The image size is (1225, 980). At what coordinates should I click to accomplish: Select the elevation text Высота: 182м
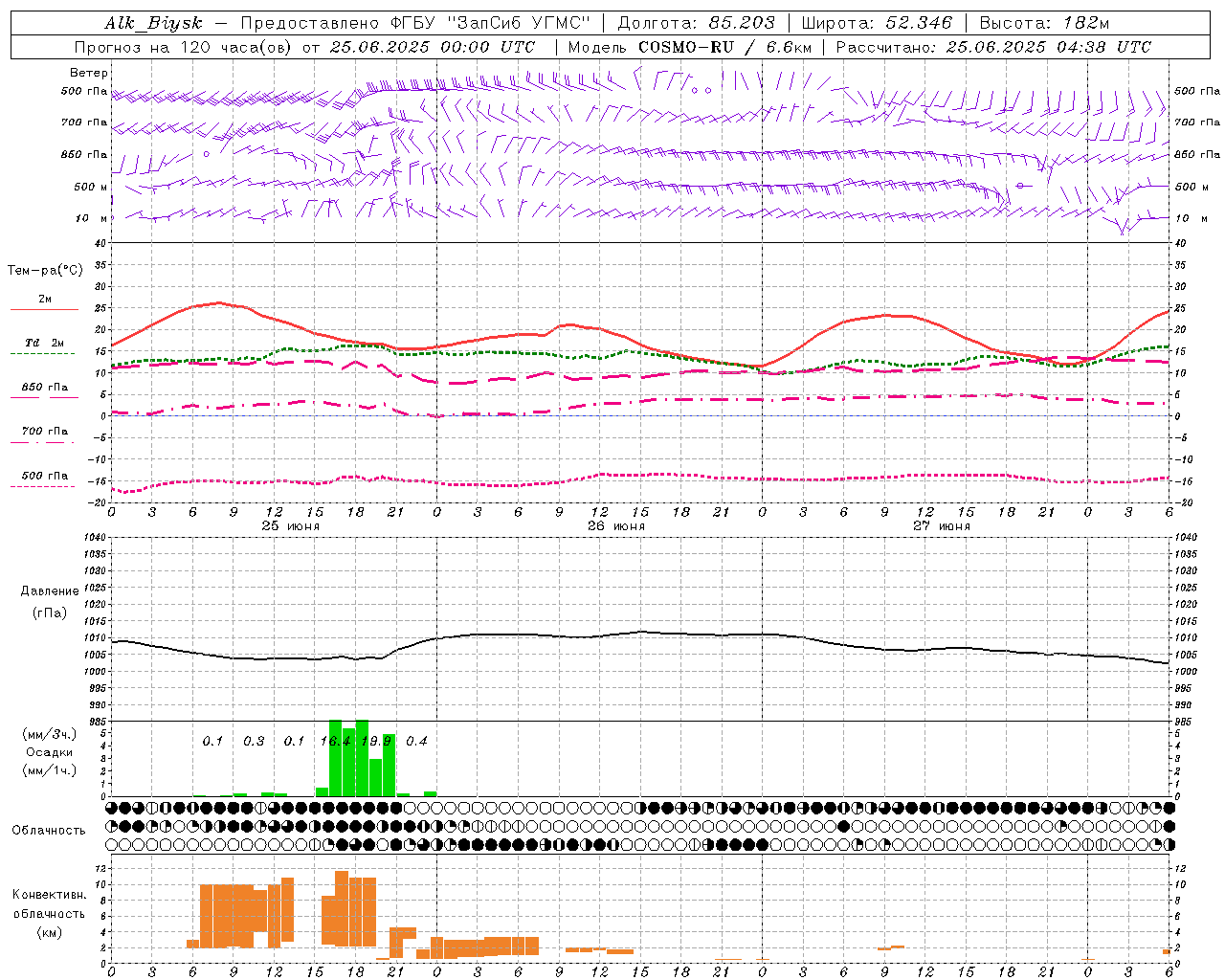point(1043,23)
